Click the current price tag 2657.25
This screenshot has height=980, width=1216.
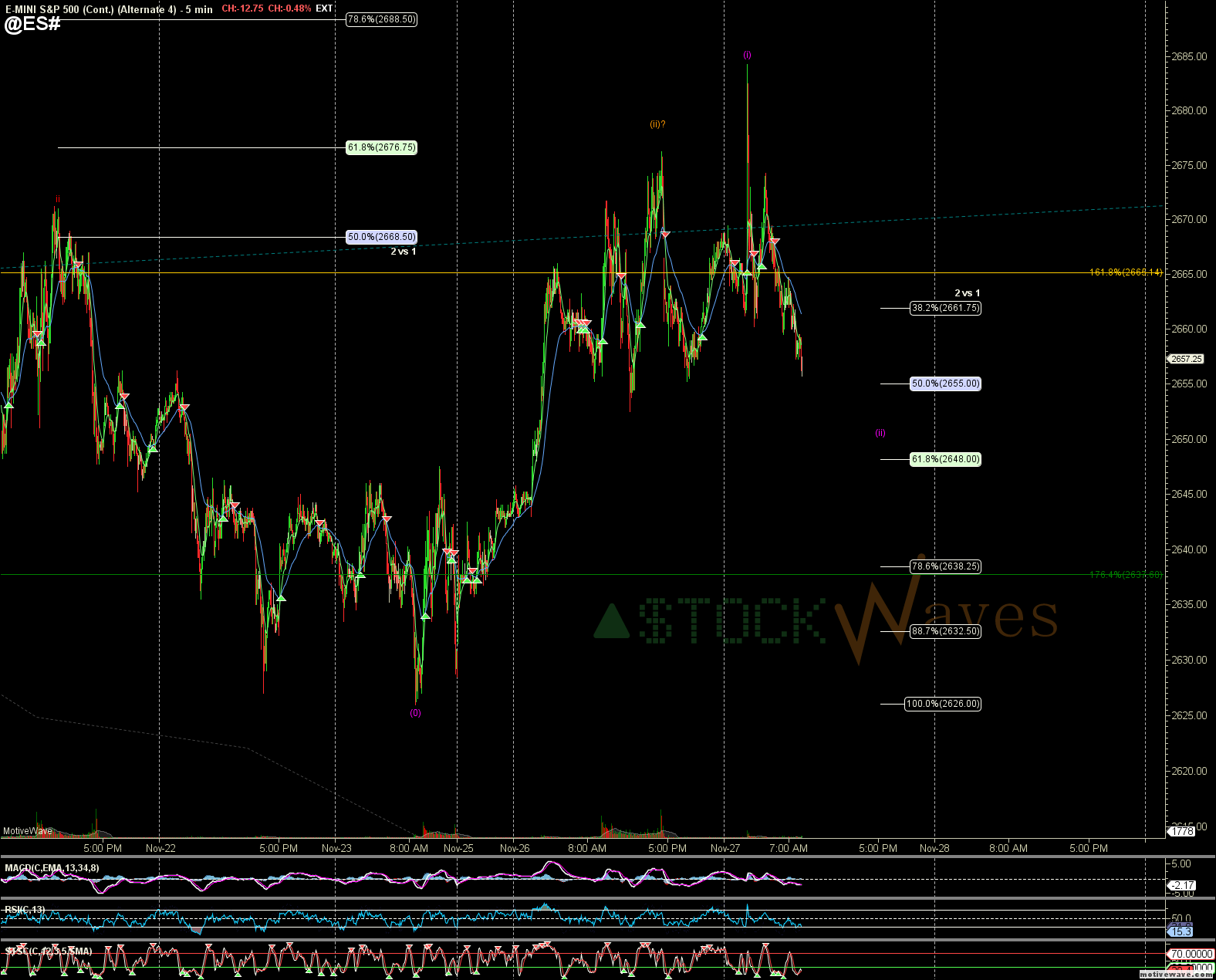tap(1186, 359)
